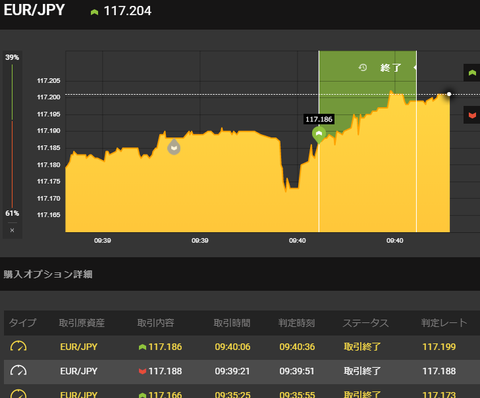The width and height of the screenshot is (480, 398).
Task: Select the green entry marker at 117.186
Action: (x=319, y=135)
